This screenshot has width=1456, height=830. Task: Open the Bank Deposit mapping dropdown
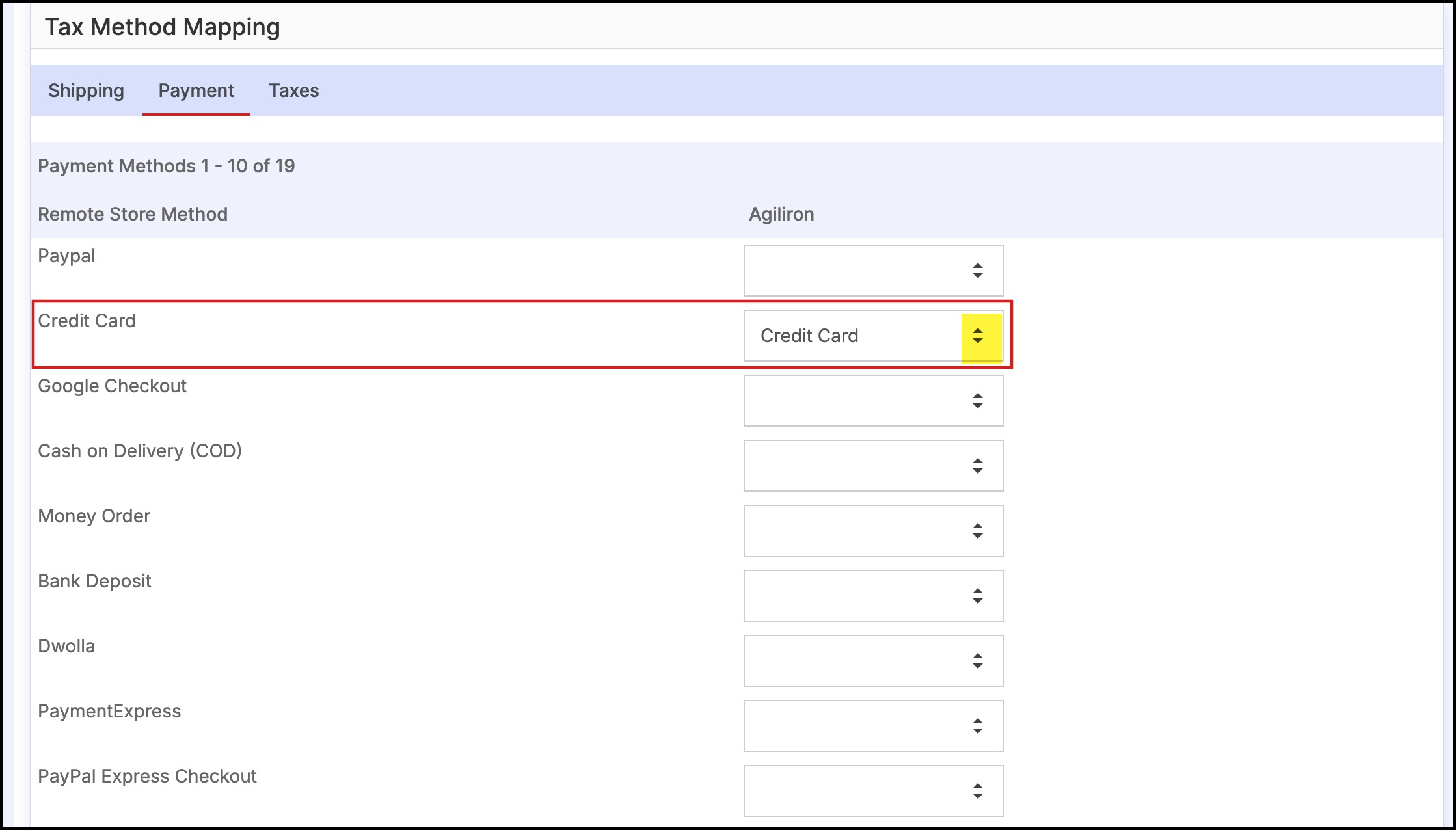(x=873, y=596)
